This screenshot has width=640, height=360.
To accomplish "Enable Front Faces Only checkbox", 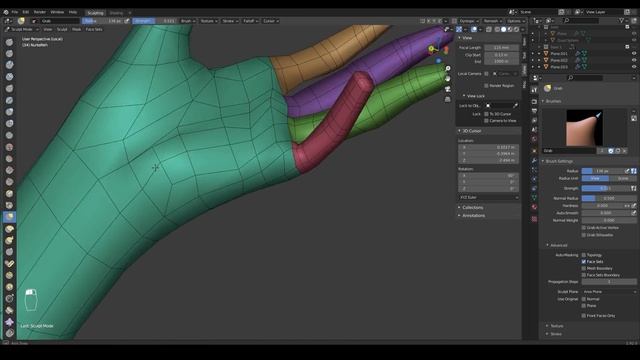I will (584, 316).
